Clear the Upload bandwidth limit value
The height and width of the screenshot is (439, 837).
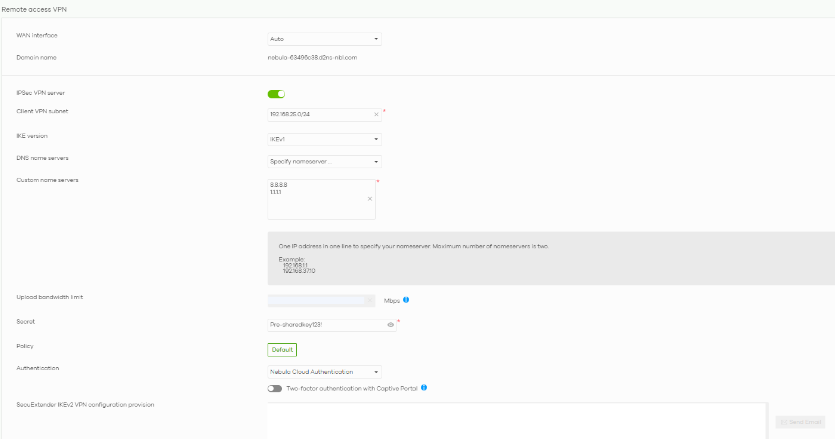point(371,300)
